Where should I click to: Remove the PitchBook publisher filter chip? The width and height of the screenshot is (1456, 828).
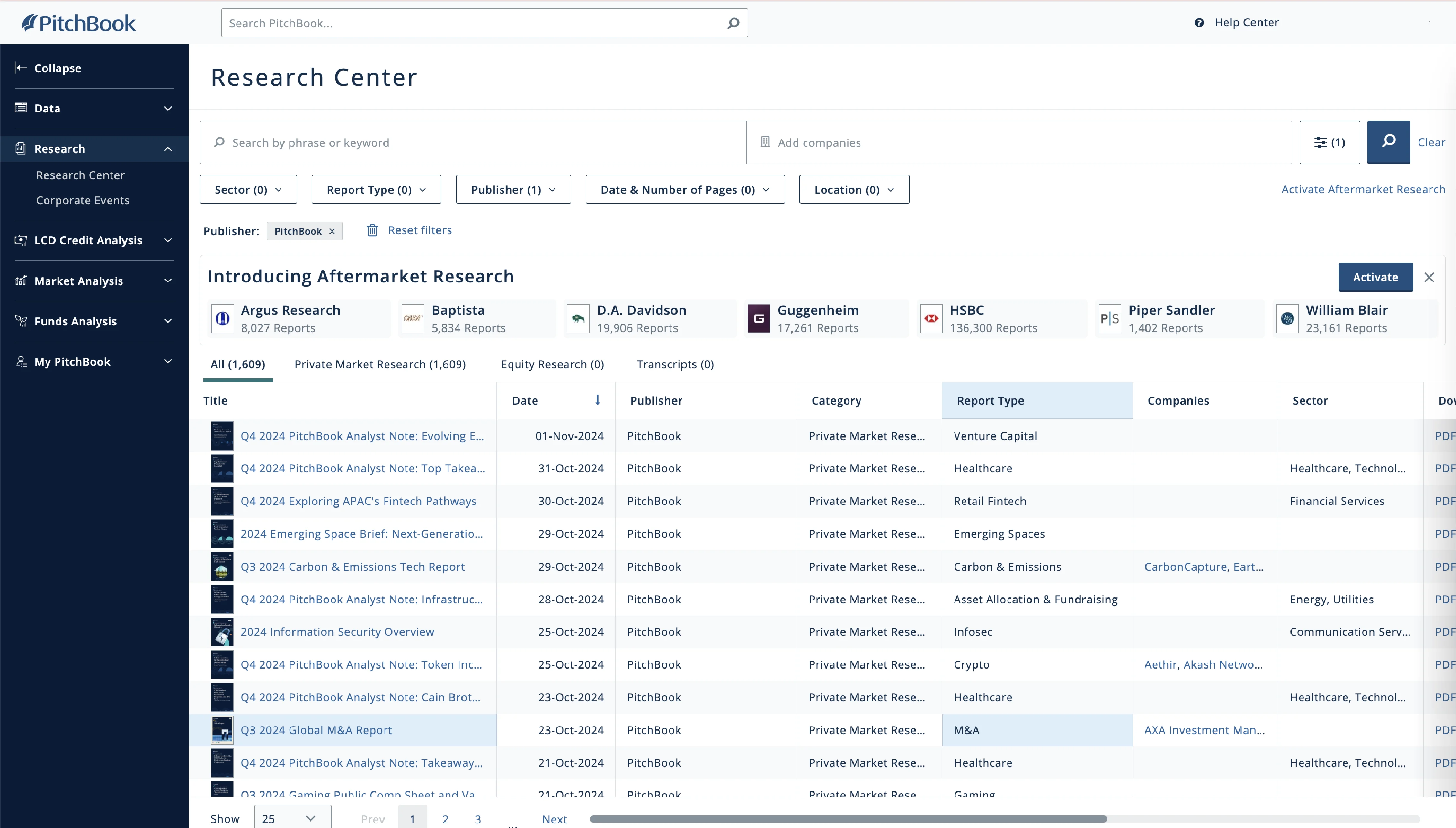(332, 231)
